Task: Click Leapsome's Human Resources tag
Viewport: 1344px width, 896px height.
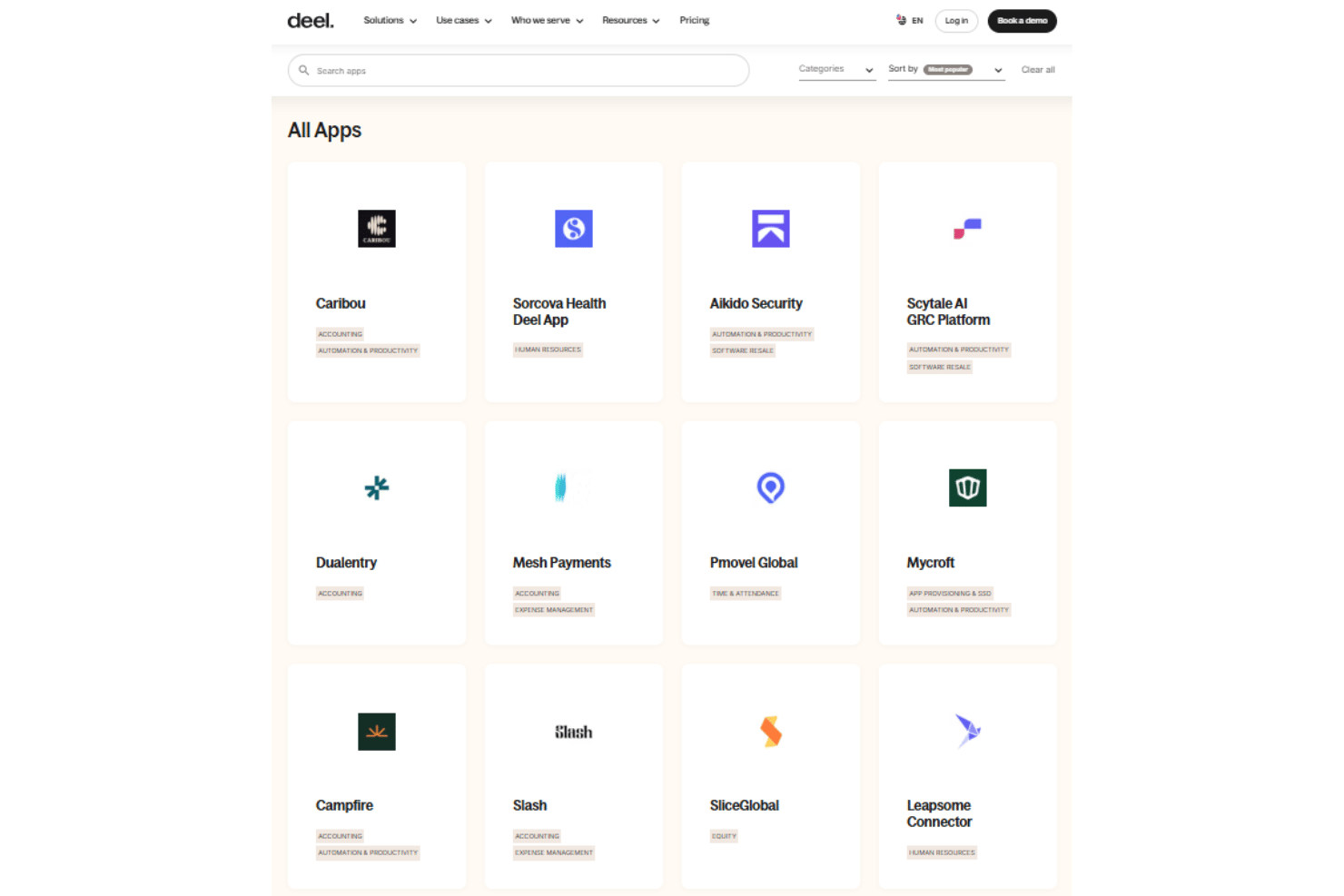Action: 942,852
